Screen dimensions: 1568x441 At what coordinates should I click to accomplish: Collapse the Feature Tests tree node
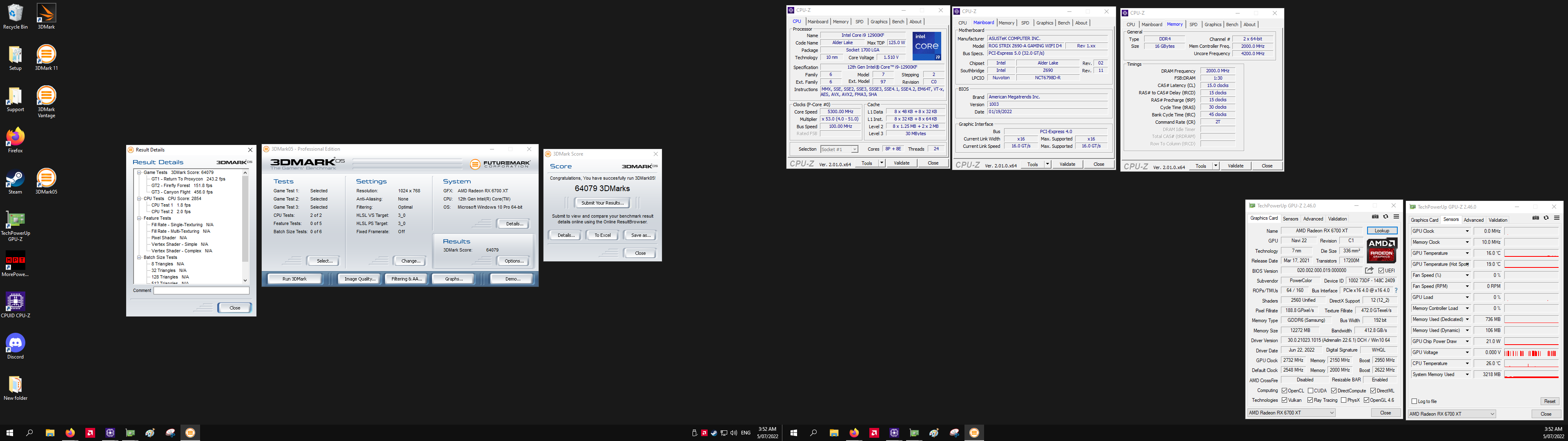pos(139,218)
